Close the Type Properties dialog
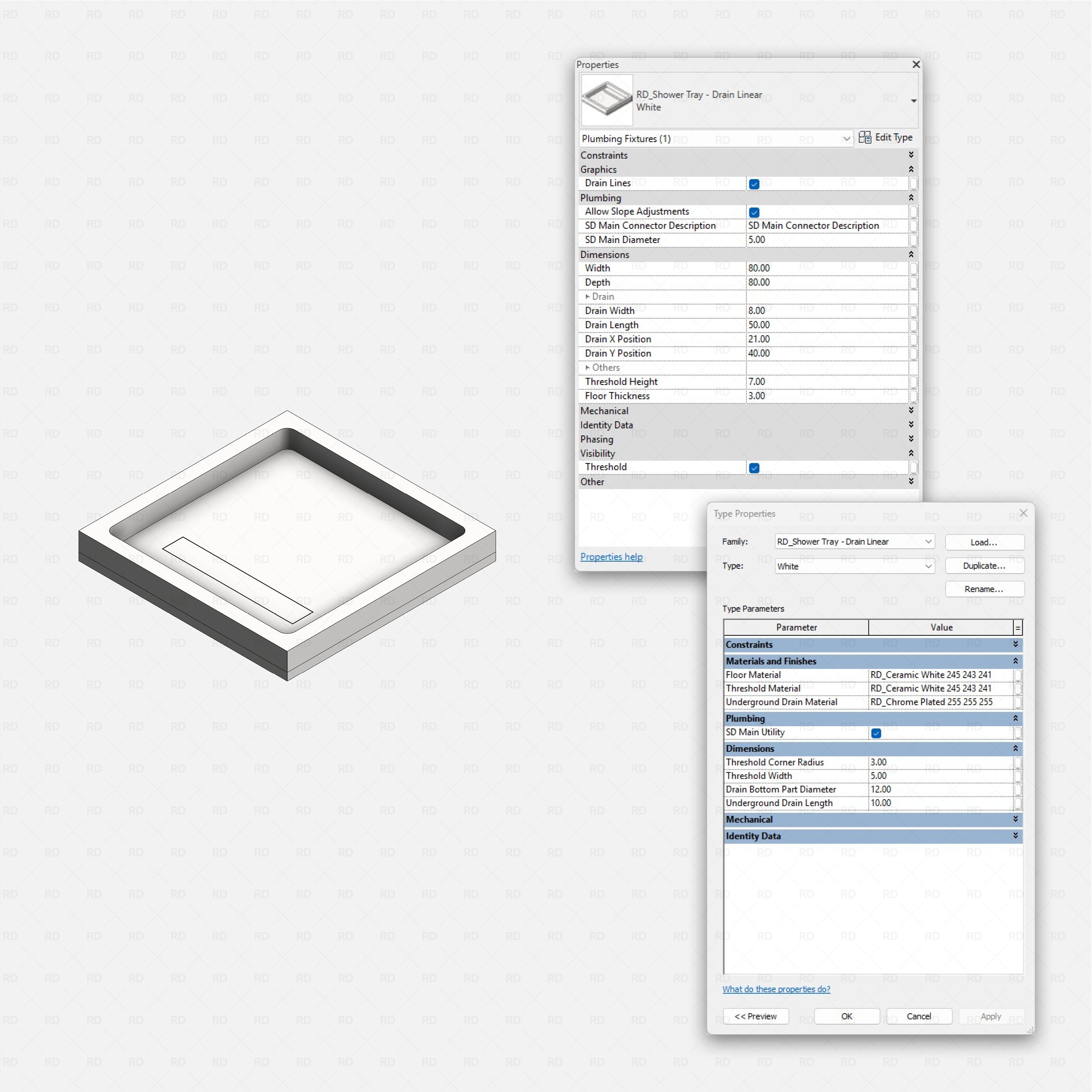This screenshot has width=1092, height=1092. pyautogui.click(x=1023, y=513)
